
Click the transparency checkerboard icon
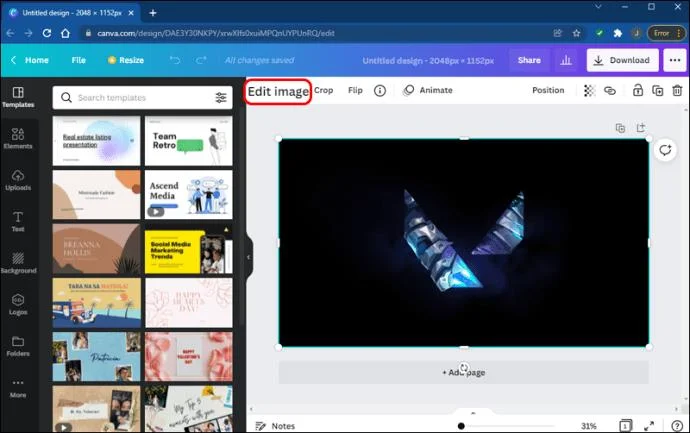[589, 91]
